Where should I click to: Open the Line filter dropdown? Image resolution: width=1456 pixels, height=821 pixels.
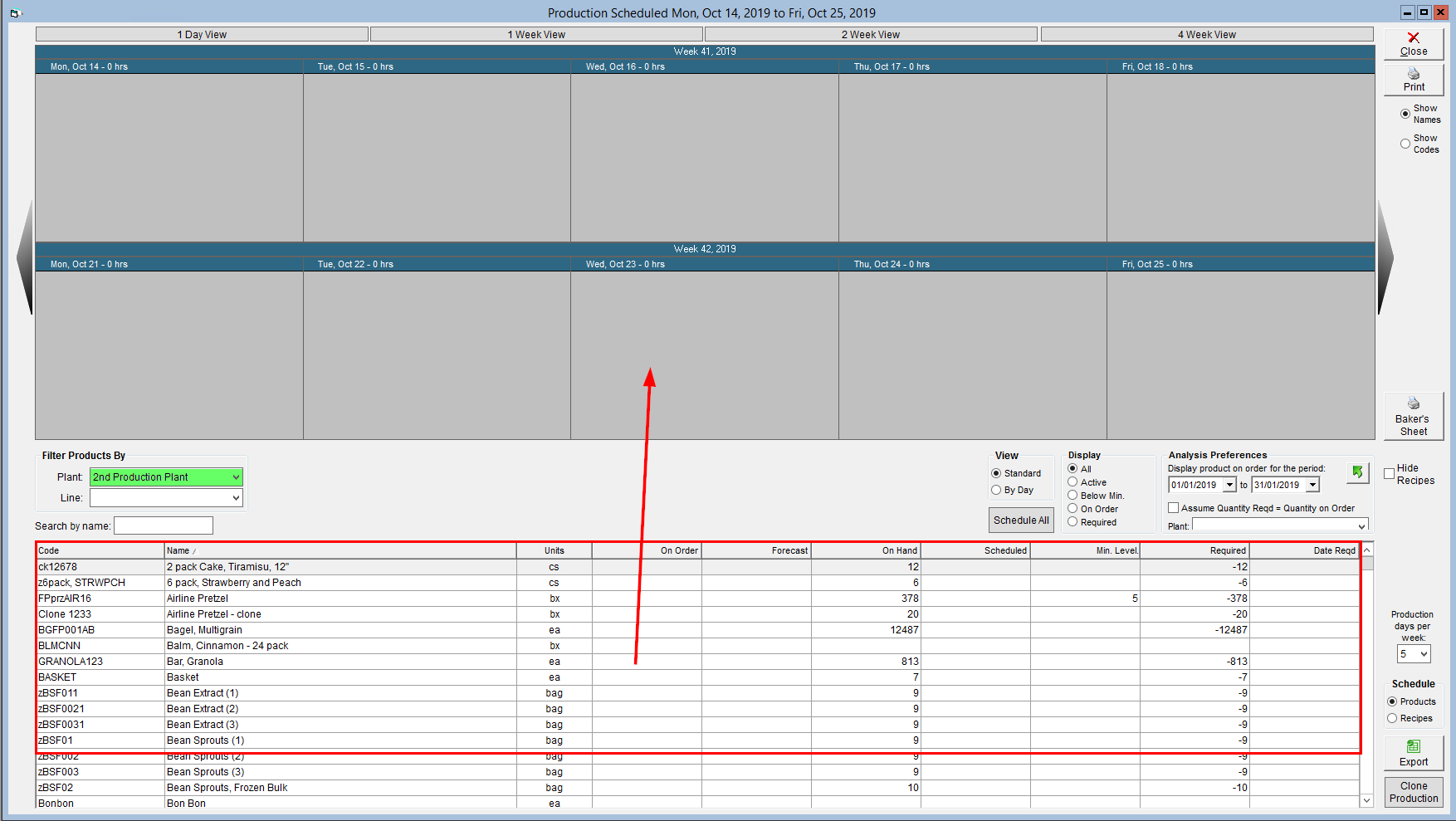[x=166, y=497]
